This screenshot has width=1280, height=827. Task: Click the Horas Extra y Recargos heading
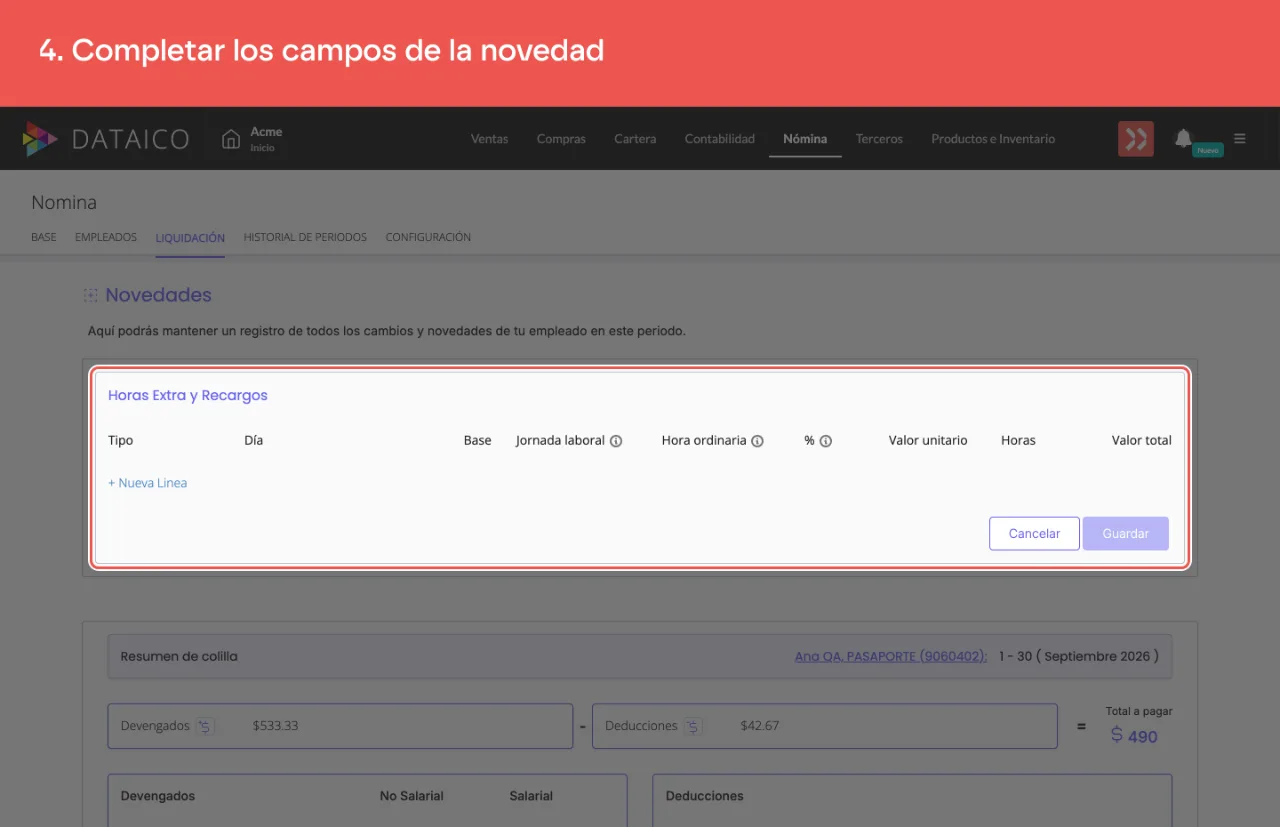[x=188, y=395]
